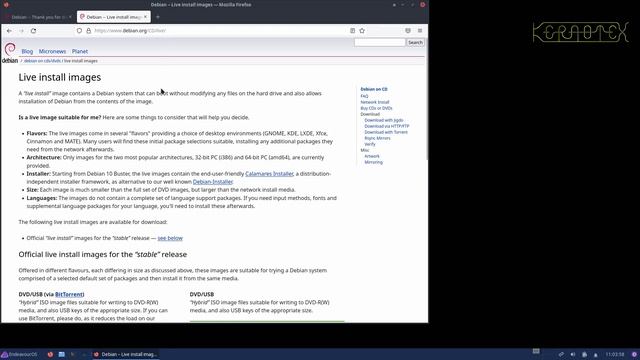
Task: Open the 'Calamares Installer' link
Action: click(x=269, y=174)
